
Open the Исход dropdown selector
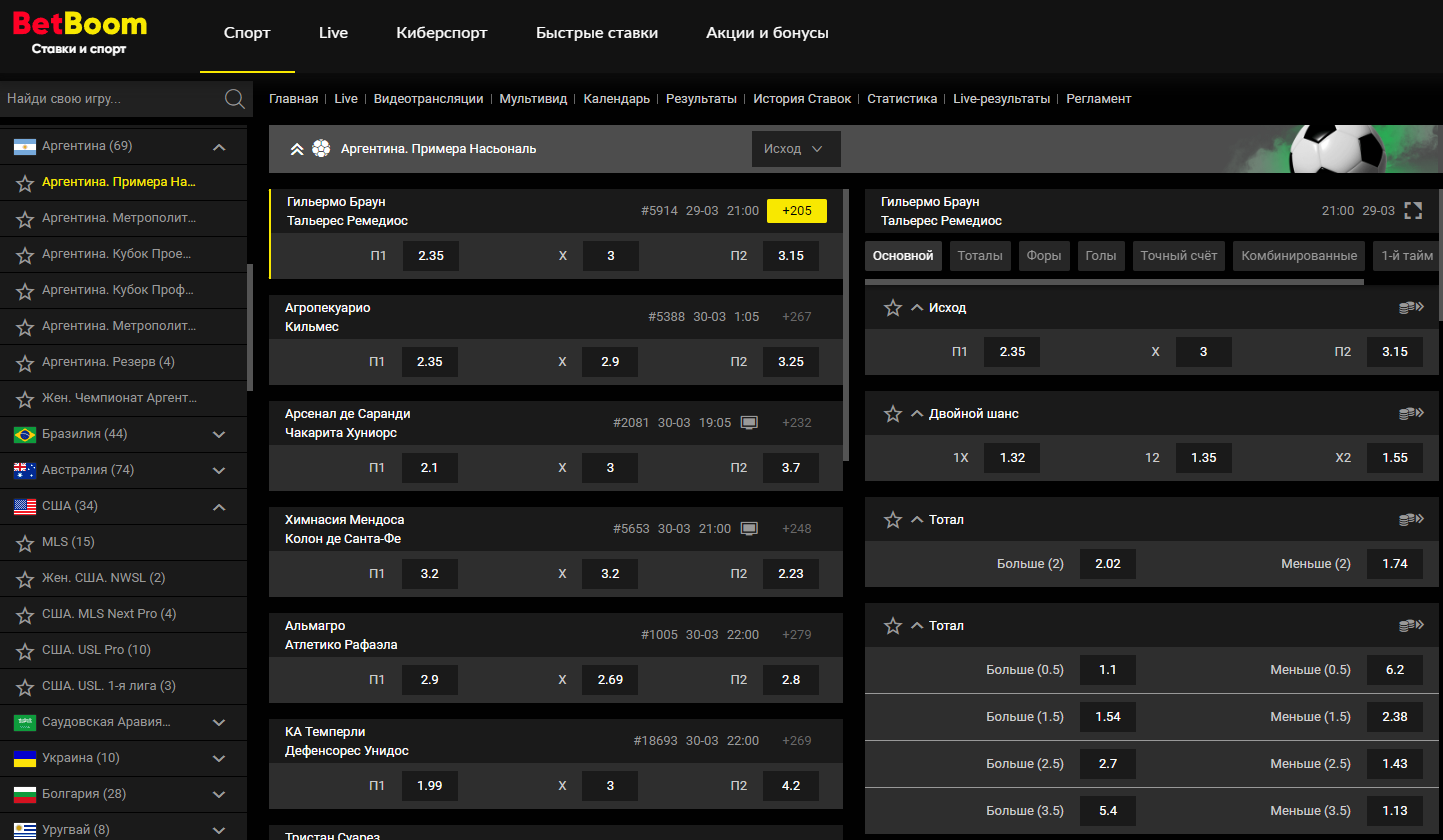[x=795, y=149]
